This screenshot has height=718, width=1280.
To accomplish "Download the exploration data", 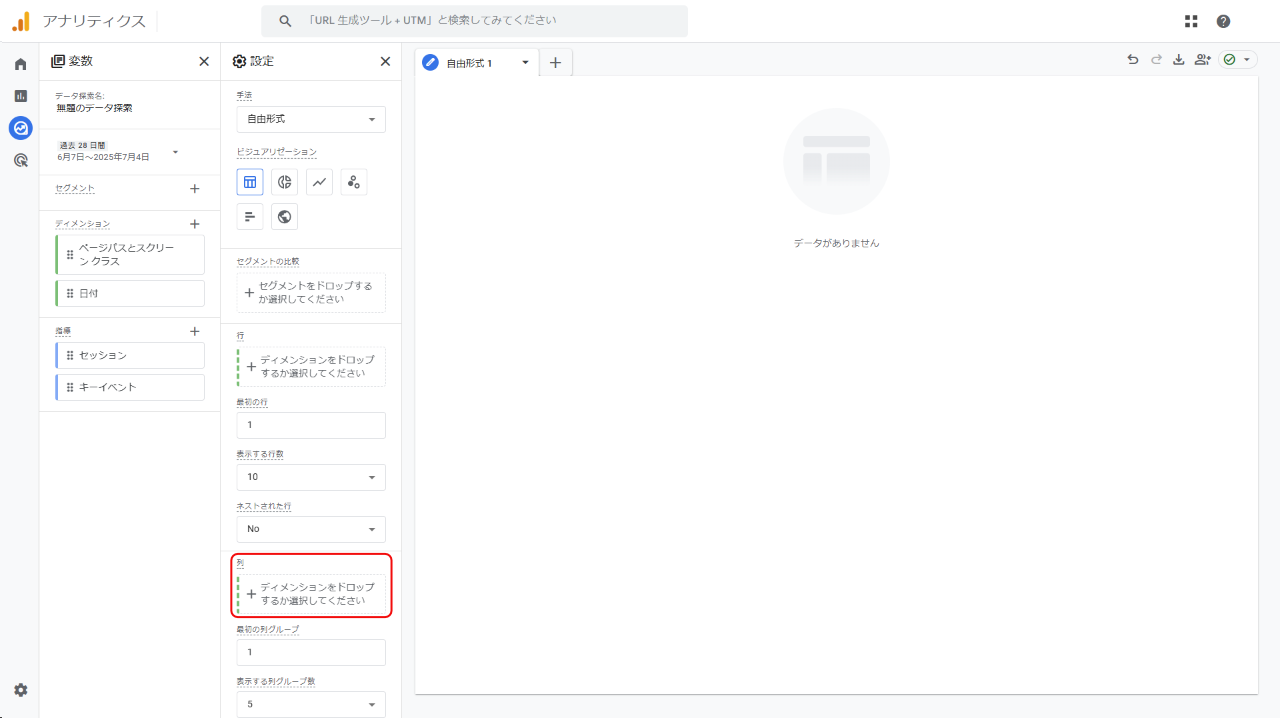I will [1179, 60].
